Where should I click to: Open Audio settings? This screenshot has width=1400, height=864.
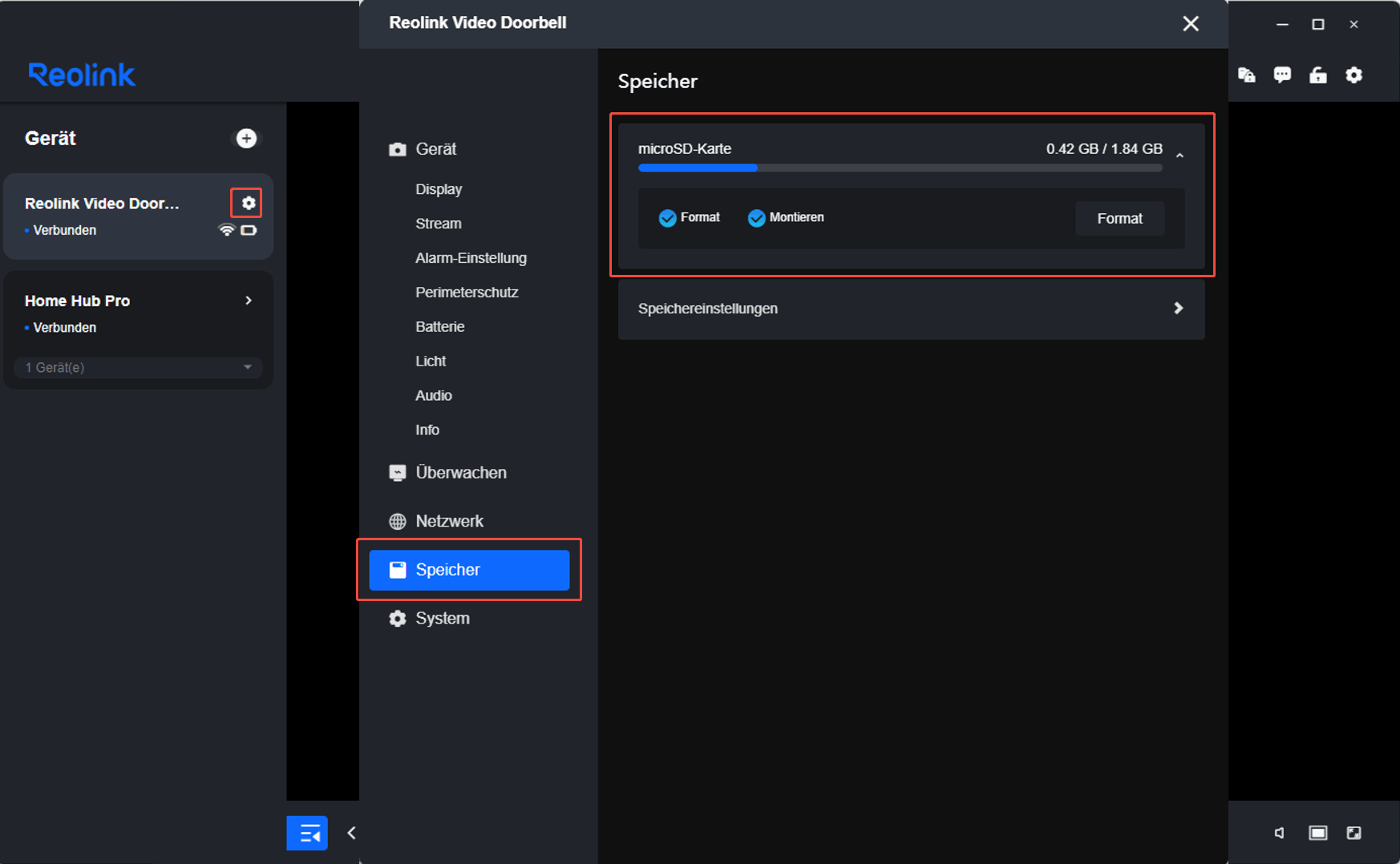[434, 396]
